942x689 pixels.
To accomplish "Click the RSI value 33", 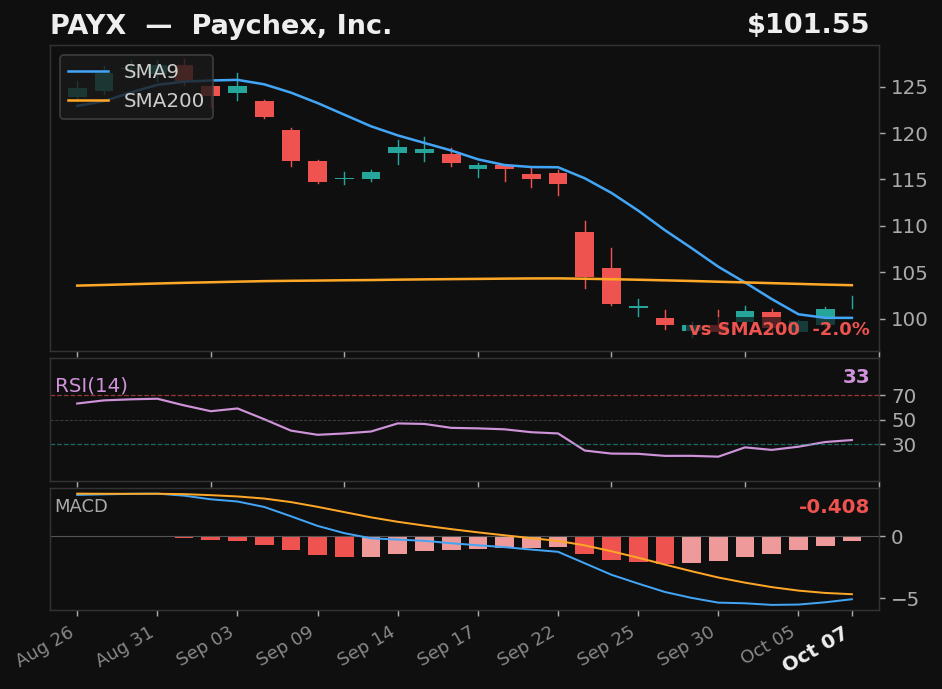I will 856,377.
